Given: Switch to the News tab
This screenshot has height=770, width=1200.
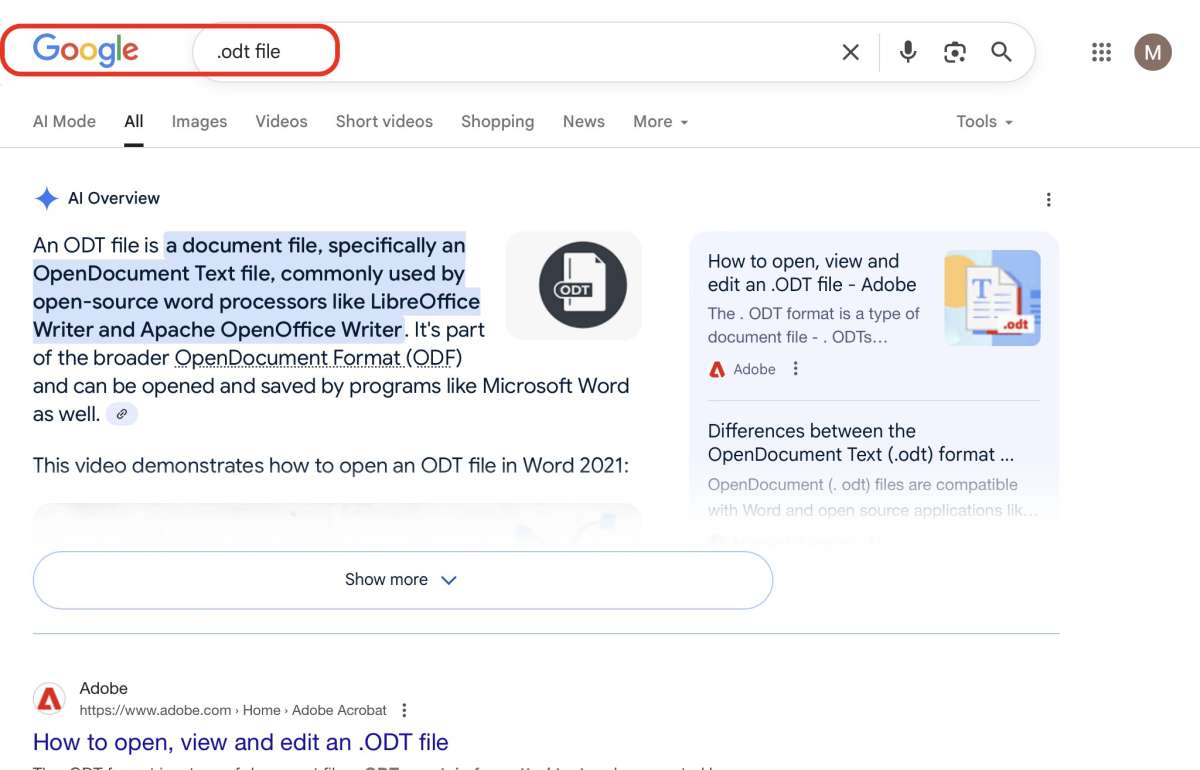Looking at the screenshot, I should 583,121.
